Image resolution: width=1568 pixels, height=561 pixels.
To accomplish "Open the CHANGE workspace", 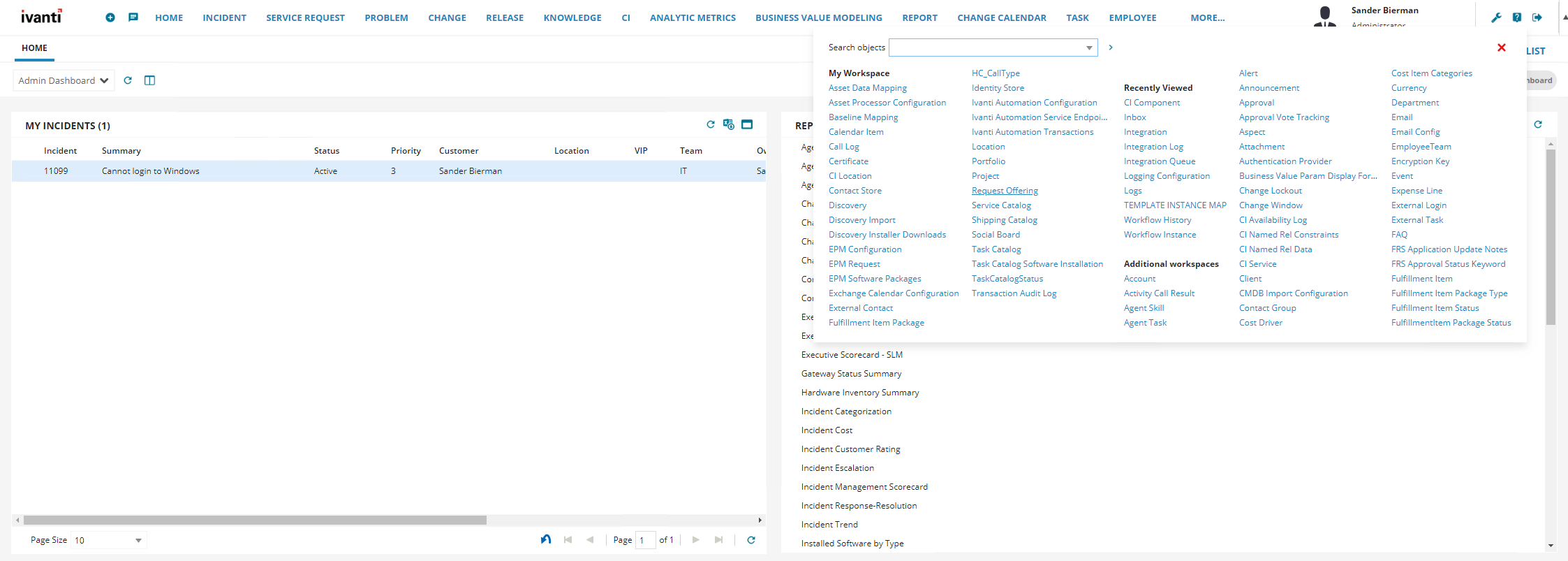I will click(447, 17).
